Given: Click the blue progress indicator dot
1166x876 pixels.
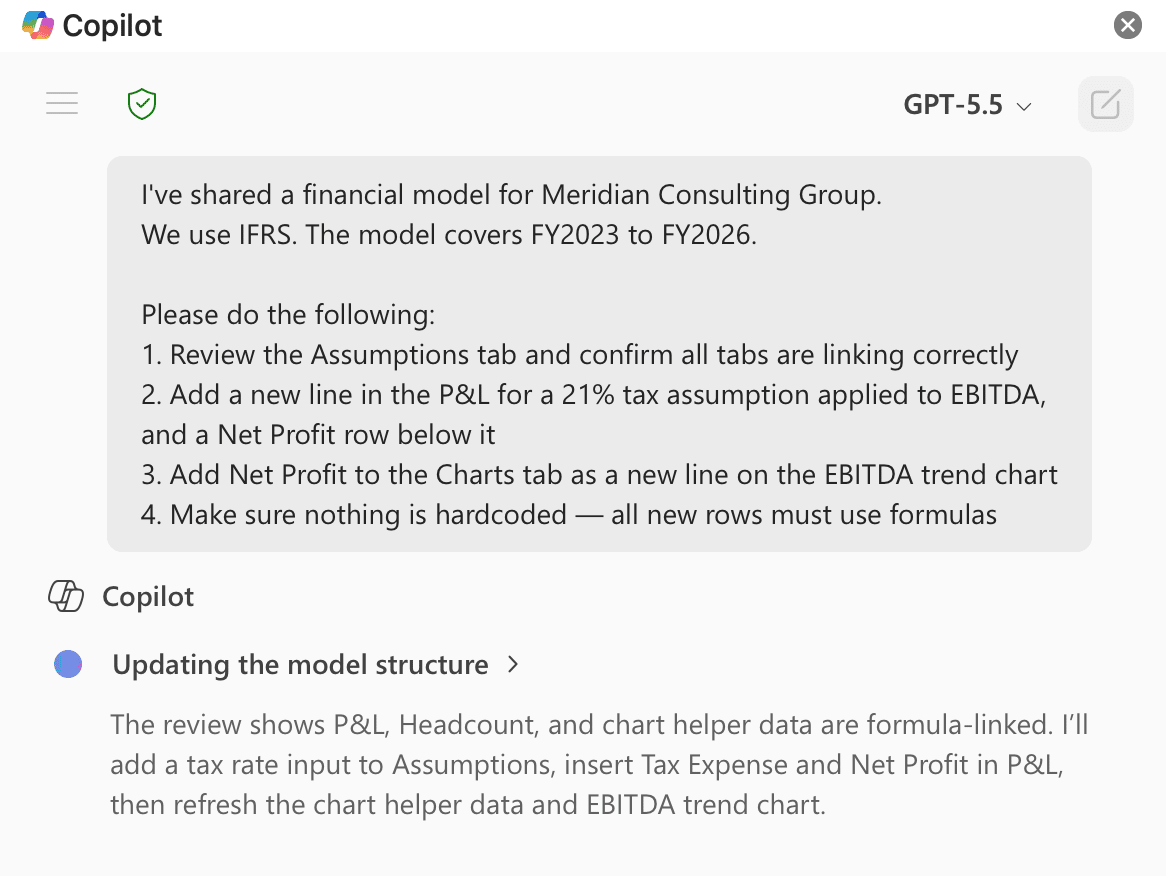Looking at the screenshot, I should (68, 664).
